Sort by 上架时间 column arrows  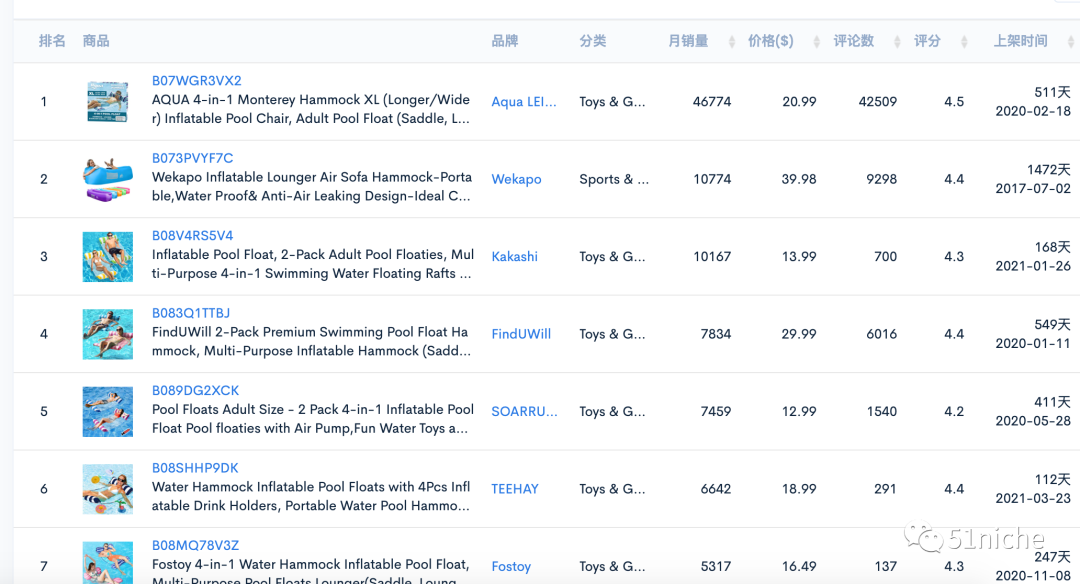(1070, 42)
